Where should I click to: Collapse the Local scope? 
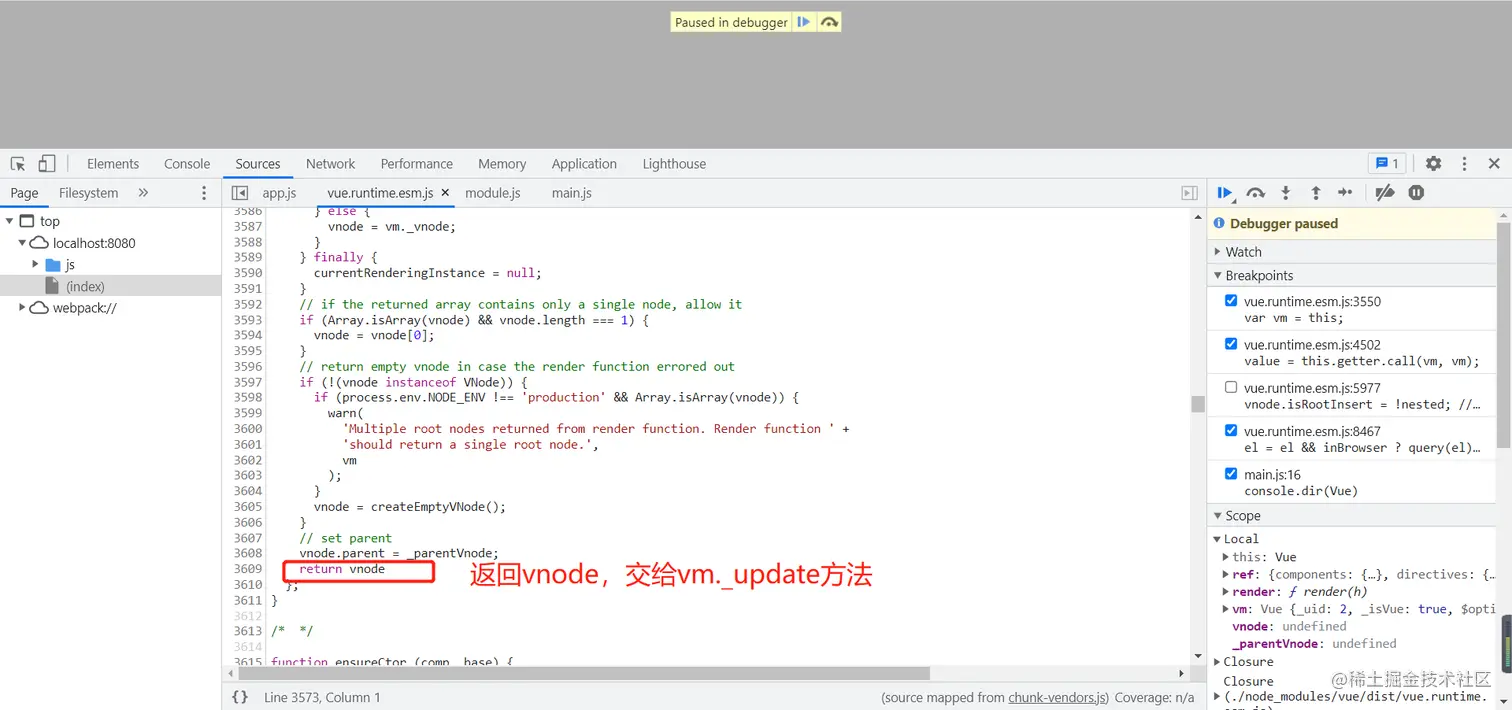(x=1218, y=539)
